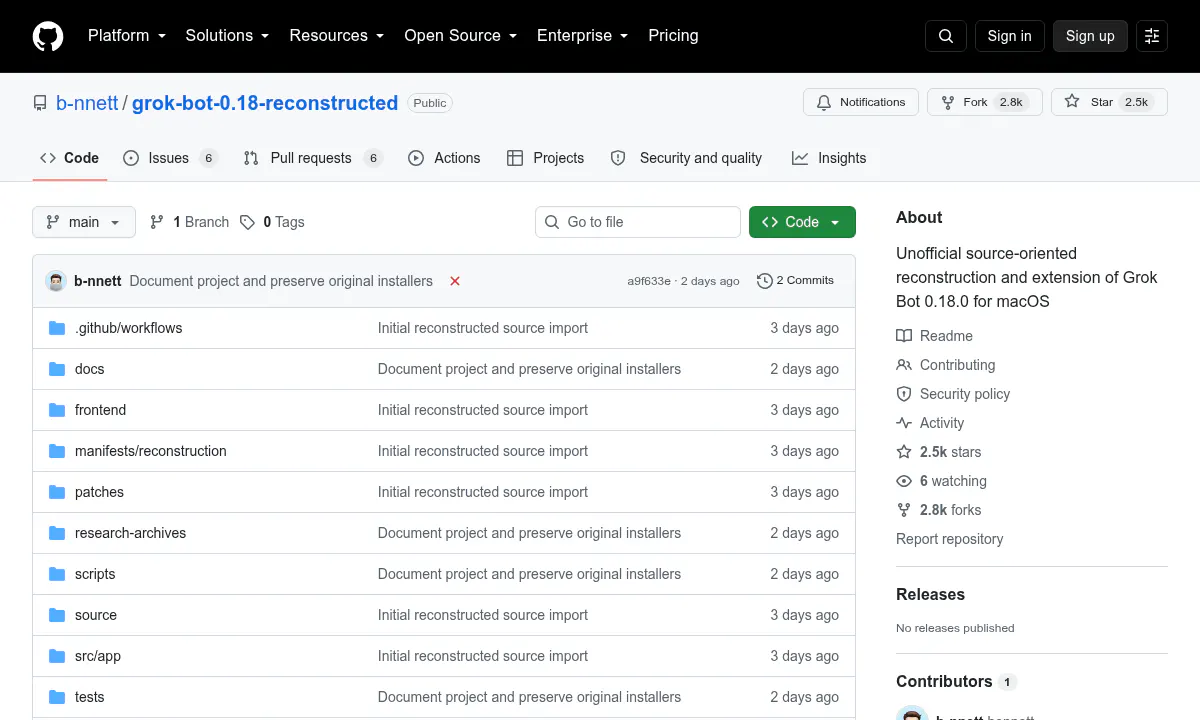Switch to the Insights tab
Image resolution: width=1200 pixels, height=720 pixels.
pyautogui.click(x=829, y=158)
